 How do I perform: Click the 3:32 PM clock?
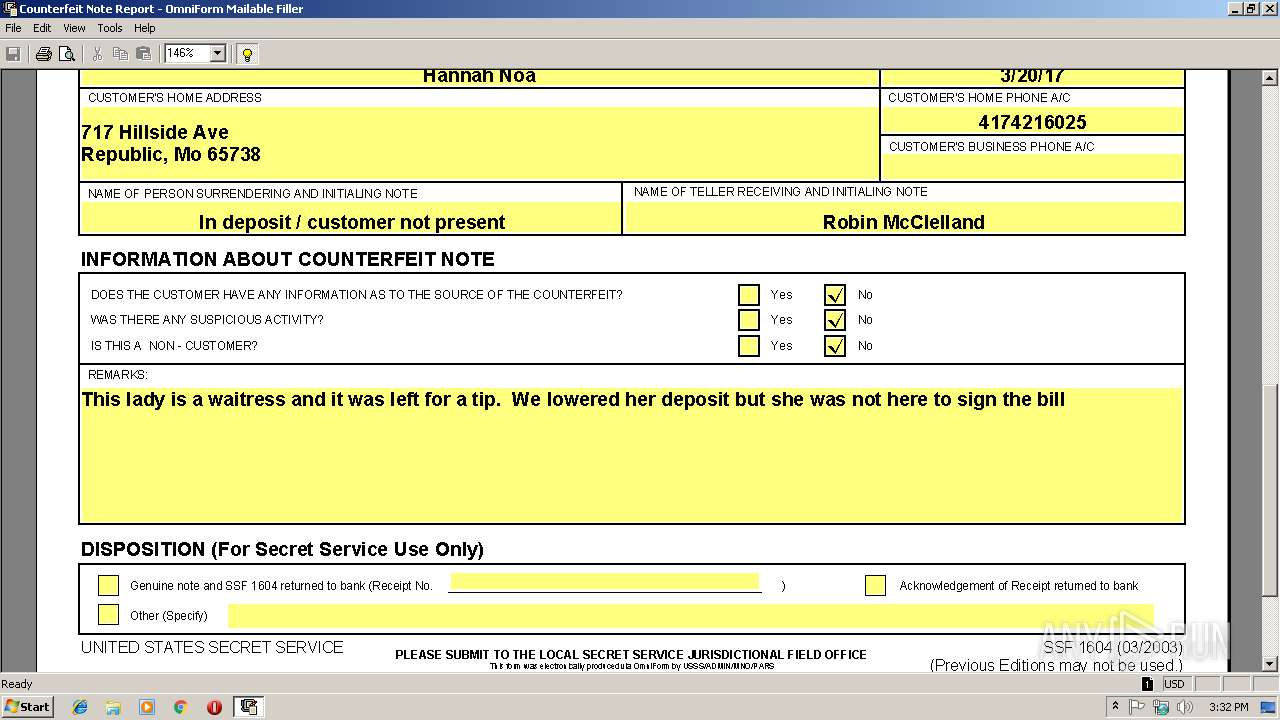click(x=1228, y=707)
